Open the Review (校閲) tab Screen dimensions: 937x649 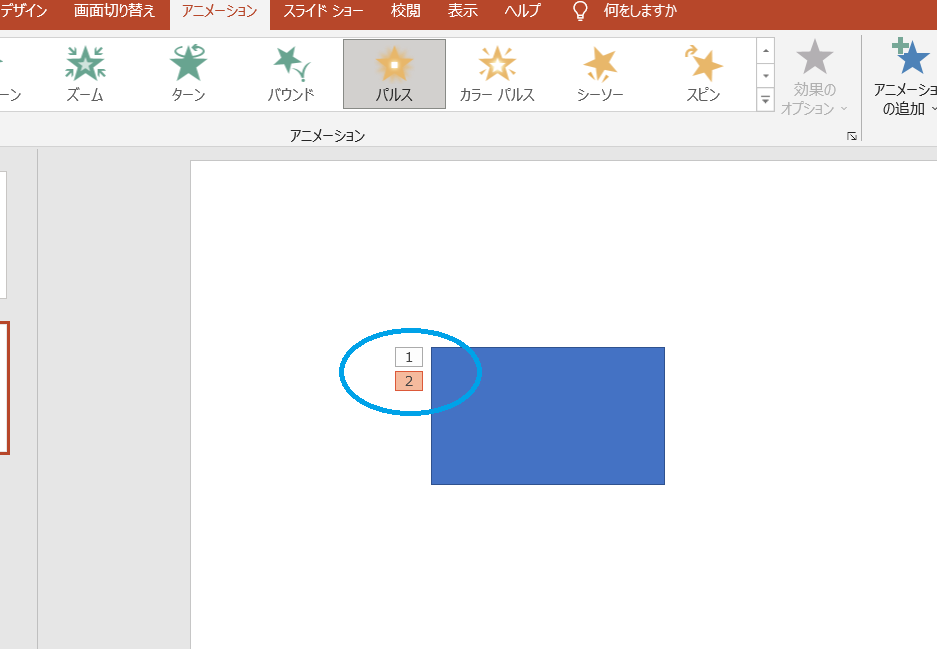click(405, 12)
